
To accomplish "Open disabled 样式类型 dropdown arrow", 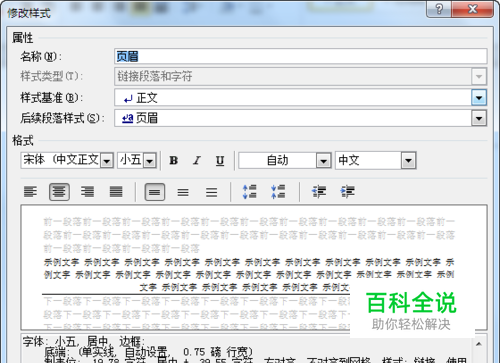I will click(479, 77).
